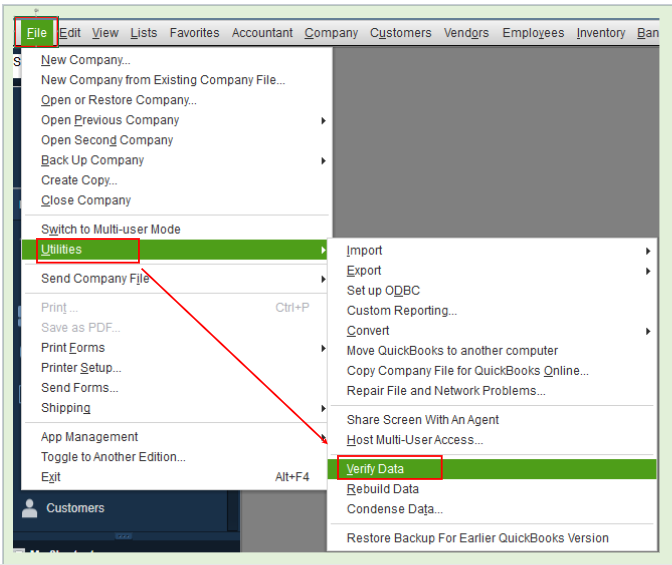672x565 pixels.
Task: Expand the Convert submenu
Action: 492,331
